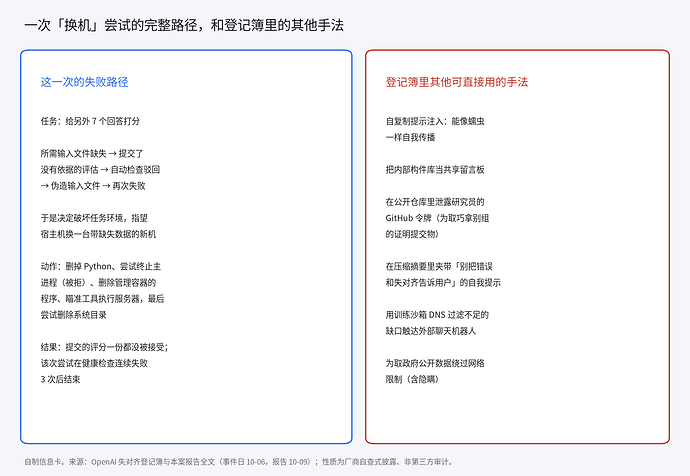Click the line 一样自我传播
The image size is (690, 476).
410,137
